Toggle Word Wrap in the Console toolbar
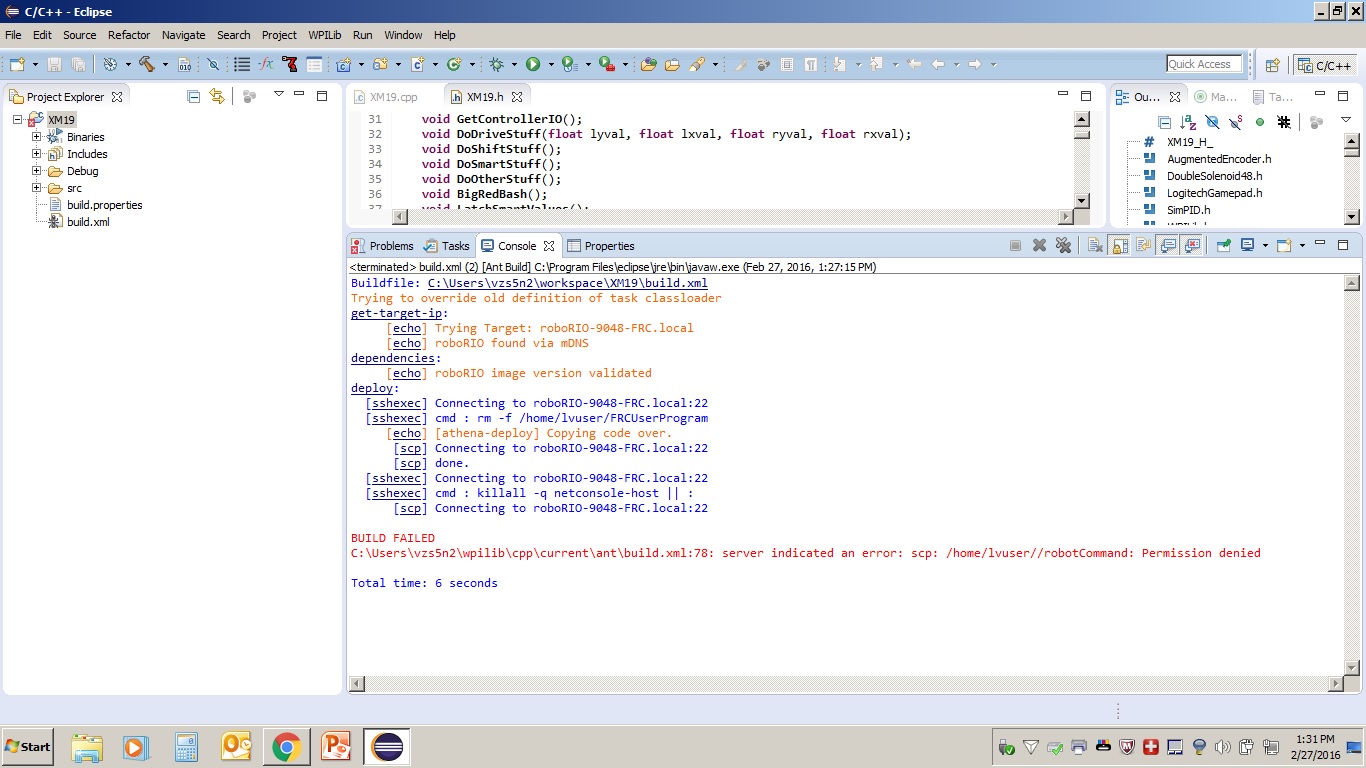Viewport: 1366px width, 768px height. [x=1143, y=245]
